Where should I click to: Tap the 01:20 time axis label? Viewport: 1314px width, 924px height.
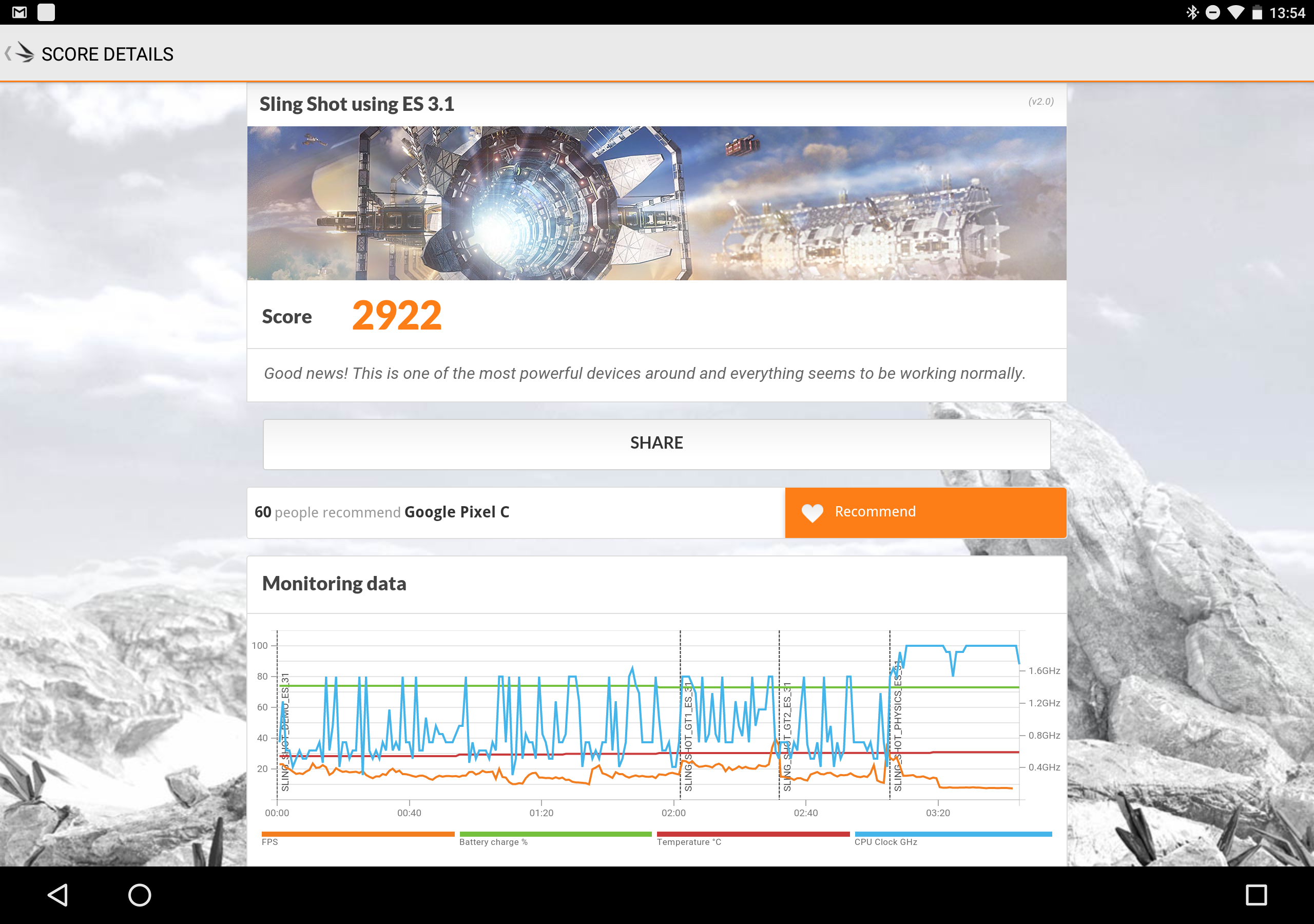[x=542, y=813]
